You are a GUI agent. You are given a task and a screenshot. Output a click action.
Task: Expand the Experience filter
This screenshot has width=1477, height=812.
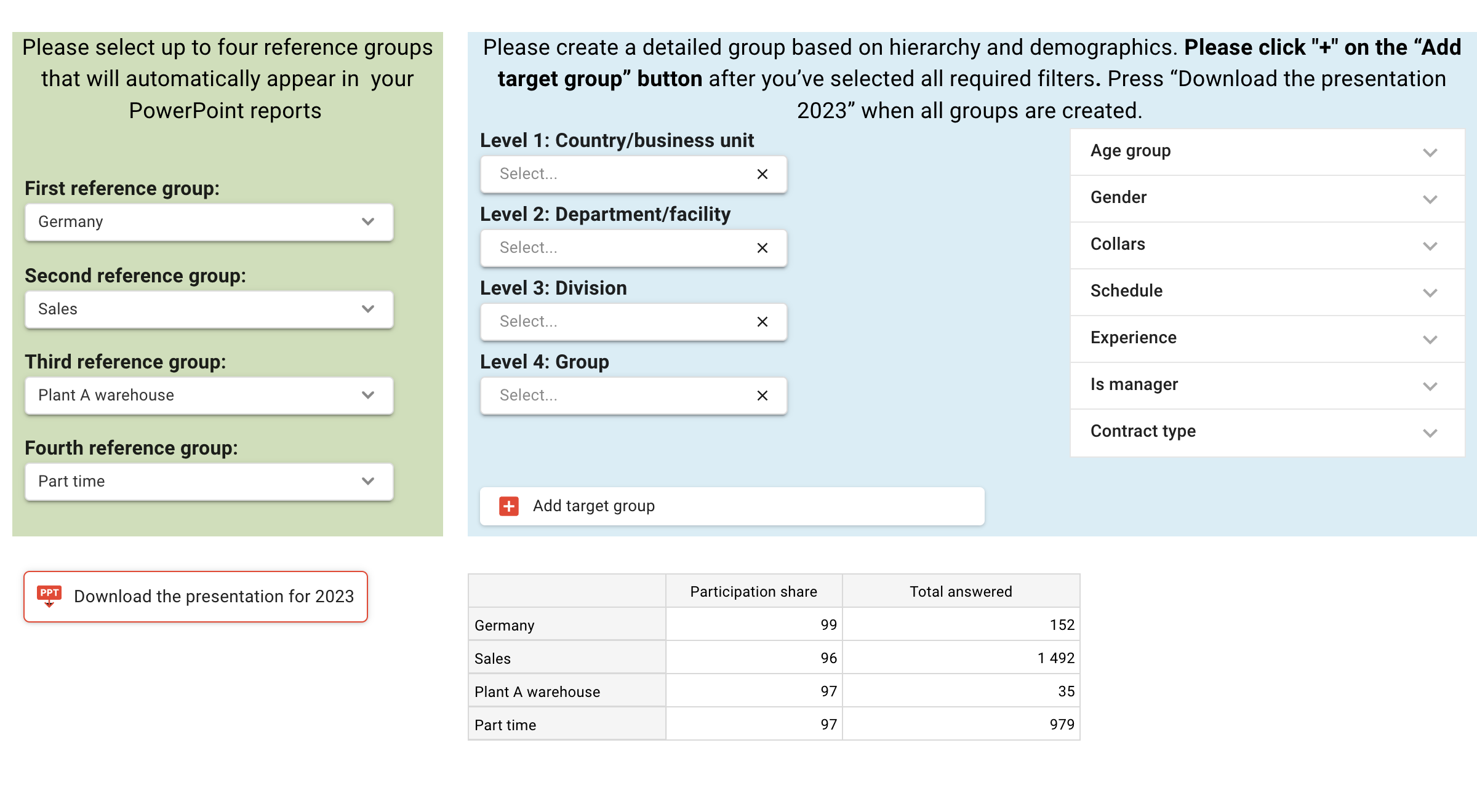click(x=1268, y=339)
